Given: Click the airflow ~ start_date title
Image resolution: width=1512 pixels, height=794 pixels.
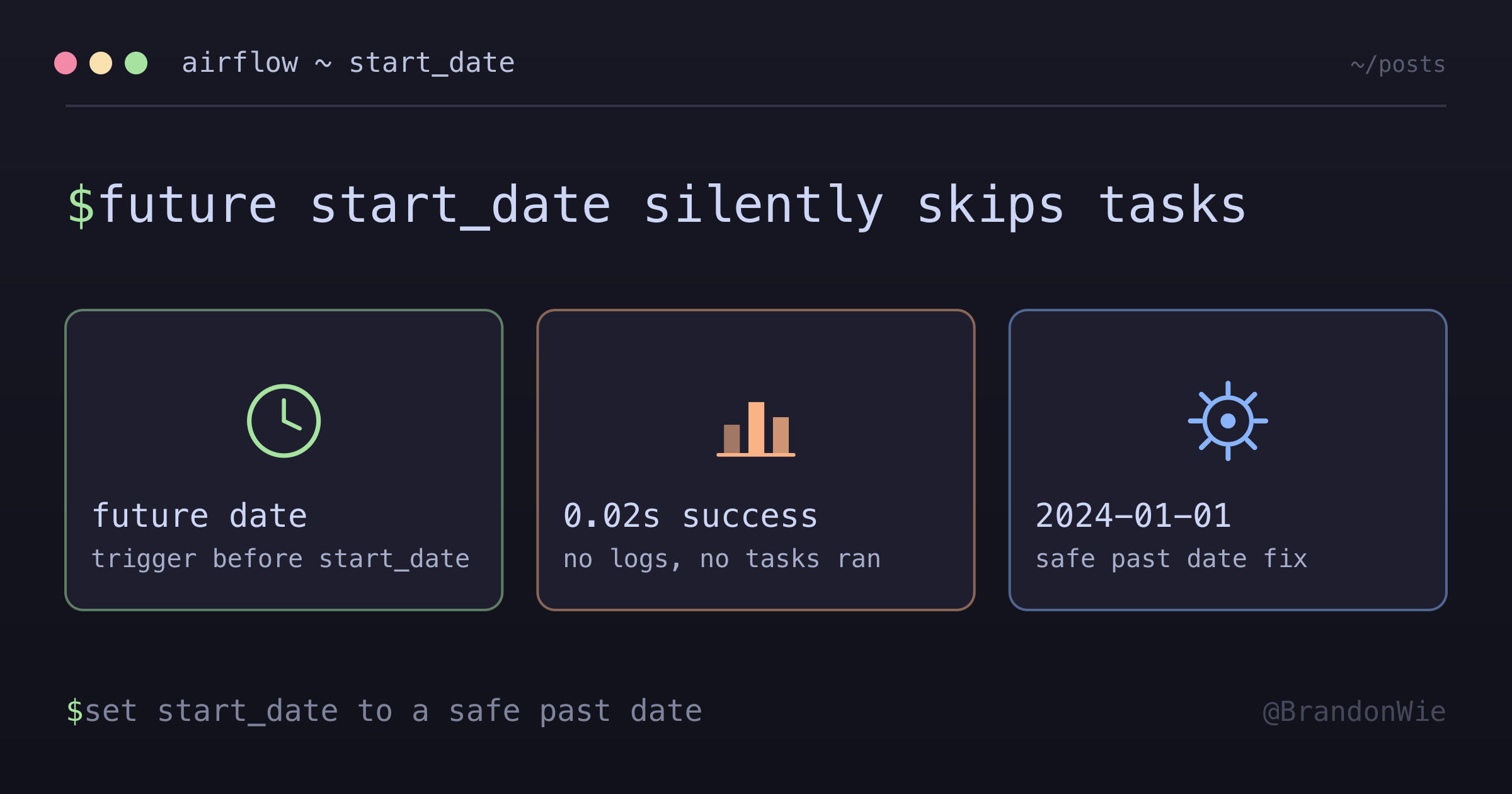Looking at the screenshot, I should click(348, 63).
